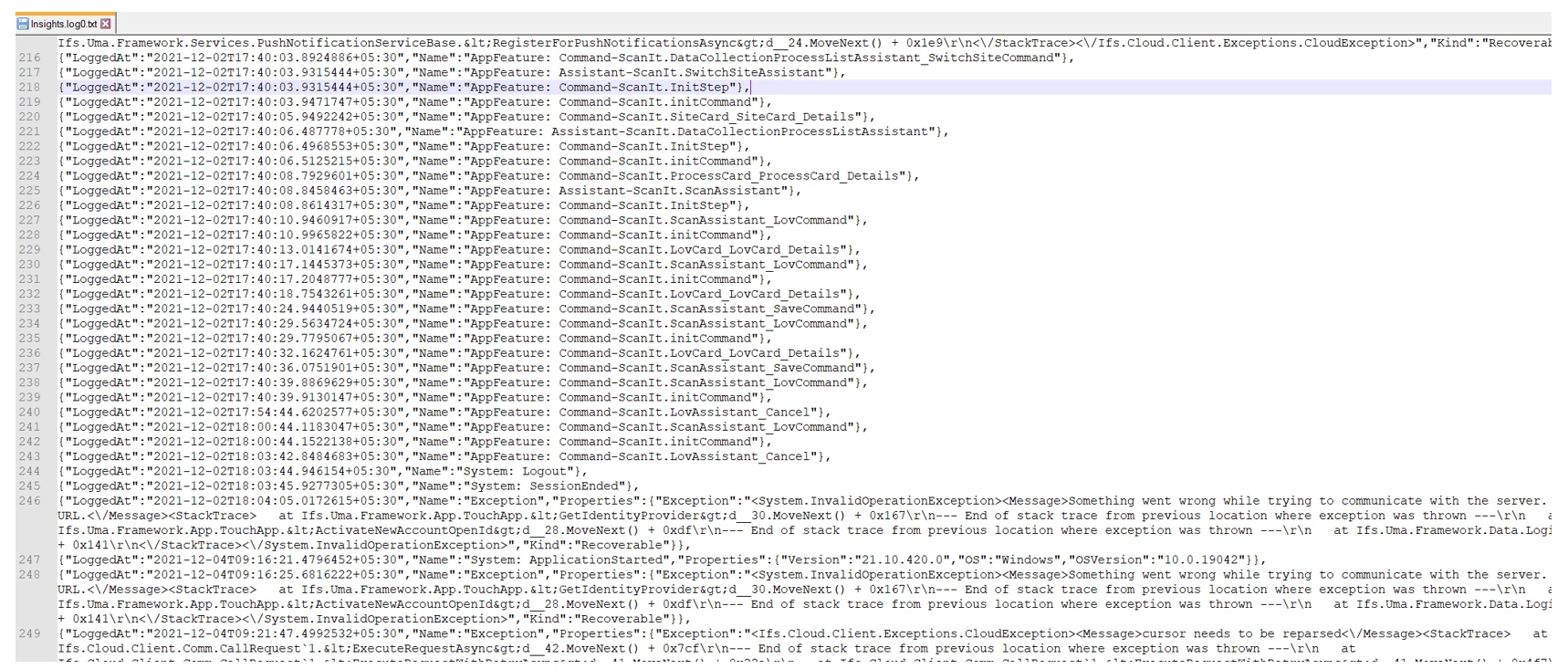Place cursor on highlighted Command-ScanIt.InitStep line 218
Screen dimensions: 1568x669
pos(645,88)
